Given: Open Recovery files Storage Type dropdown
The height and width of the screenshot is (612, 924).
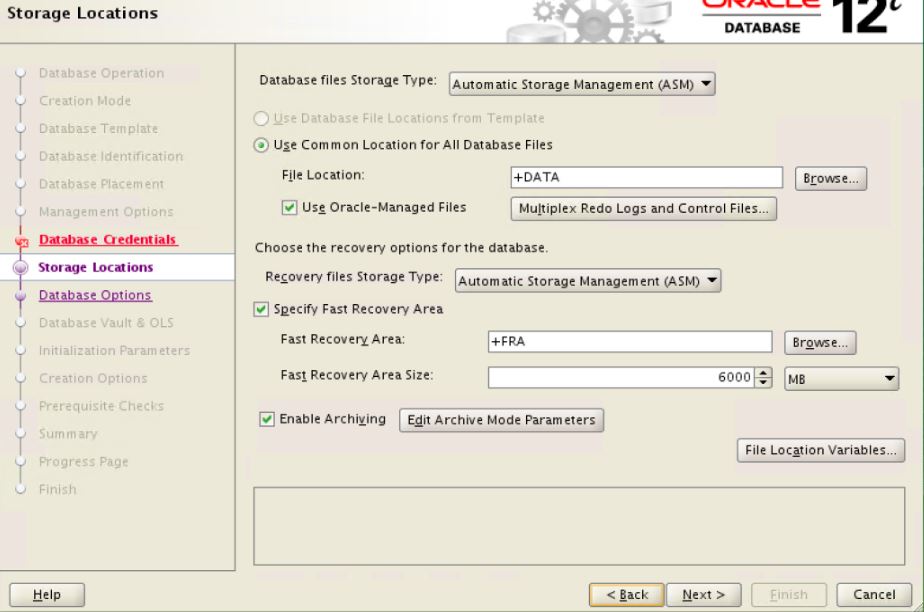Looking at the screenshot, I should [588, 281].
